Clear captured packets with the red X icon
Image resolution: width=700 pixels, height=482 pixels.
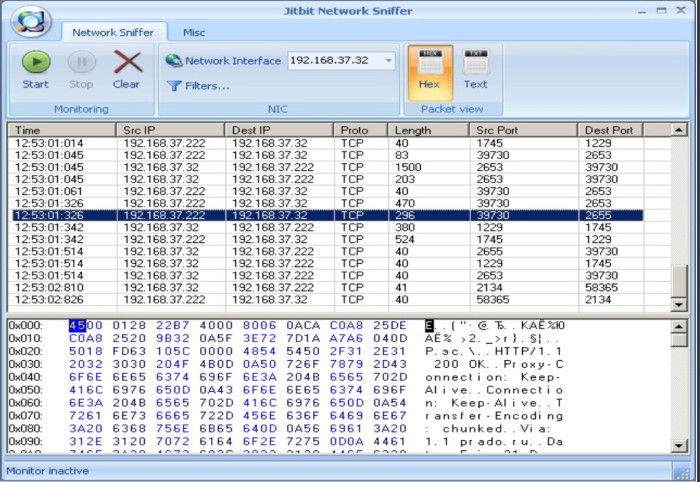(x=128, y=62)
